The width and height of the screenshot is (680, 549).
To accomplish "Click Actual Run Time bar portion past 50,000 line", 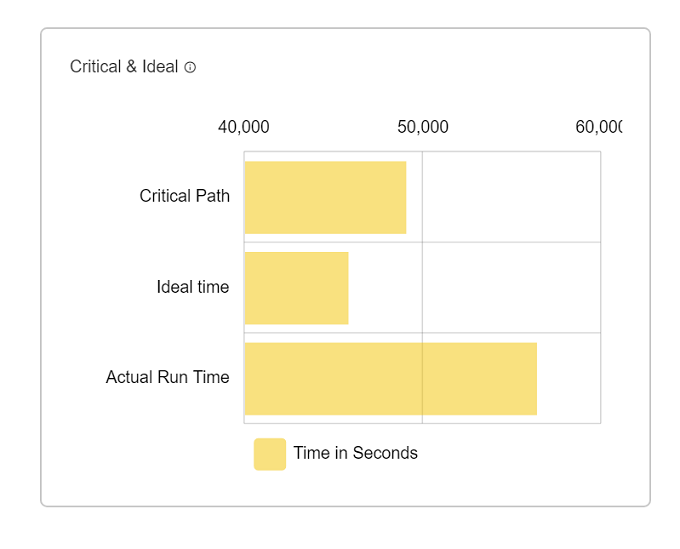I will point(480,379).
